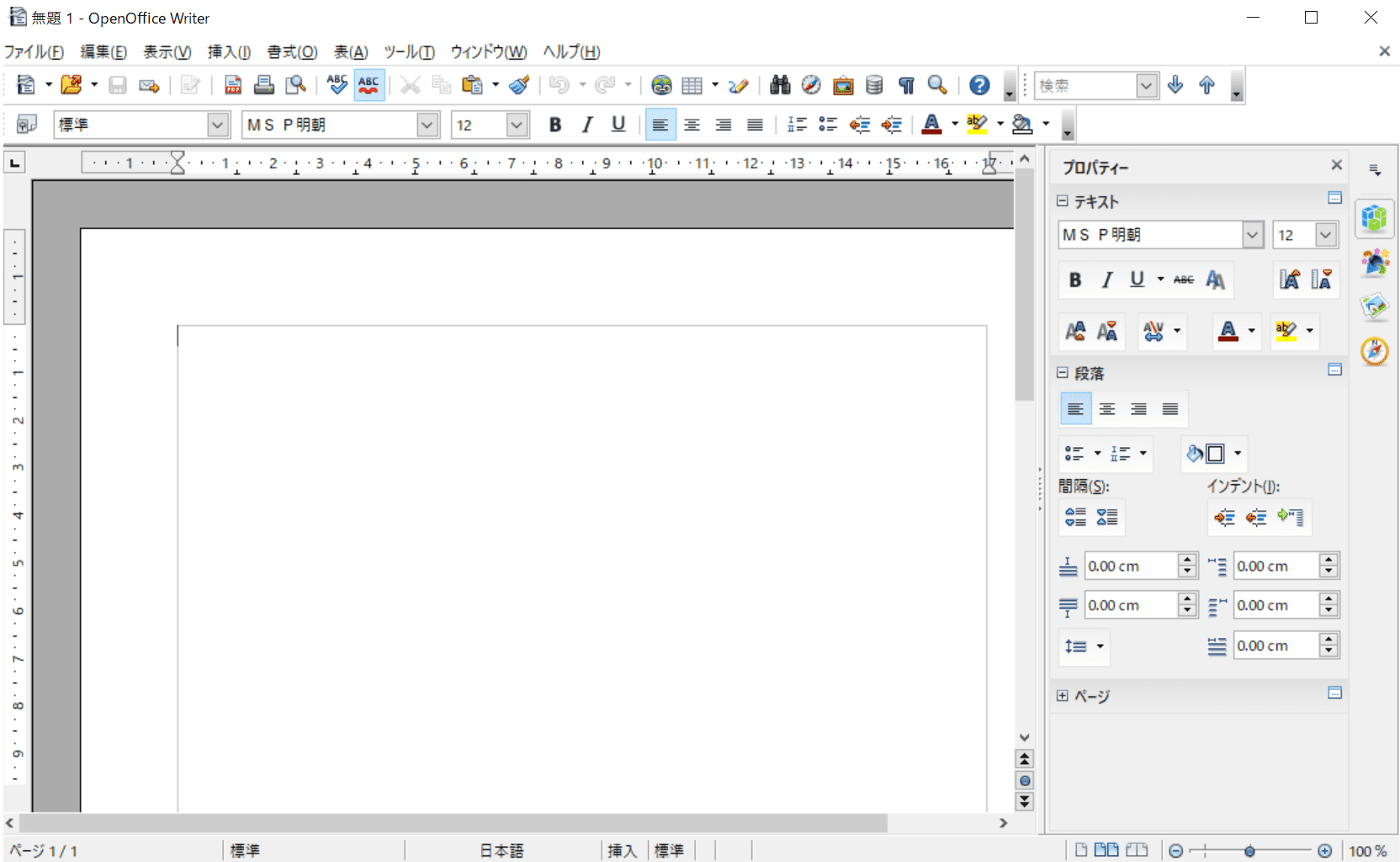Toggle AutoSpellcheck red wavy ABC
The width and height of the screenshot is (1400, 862).
[x=369, y=85]
